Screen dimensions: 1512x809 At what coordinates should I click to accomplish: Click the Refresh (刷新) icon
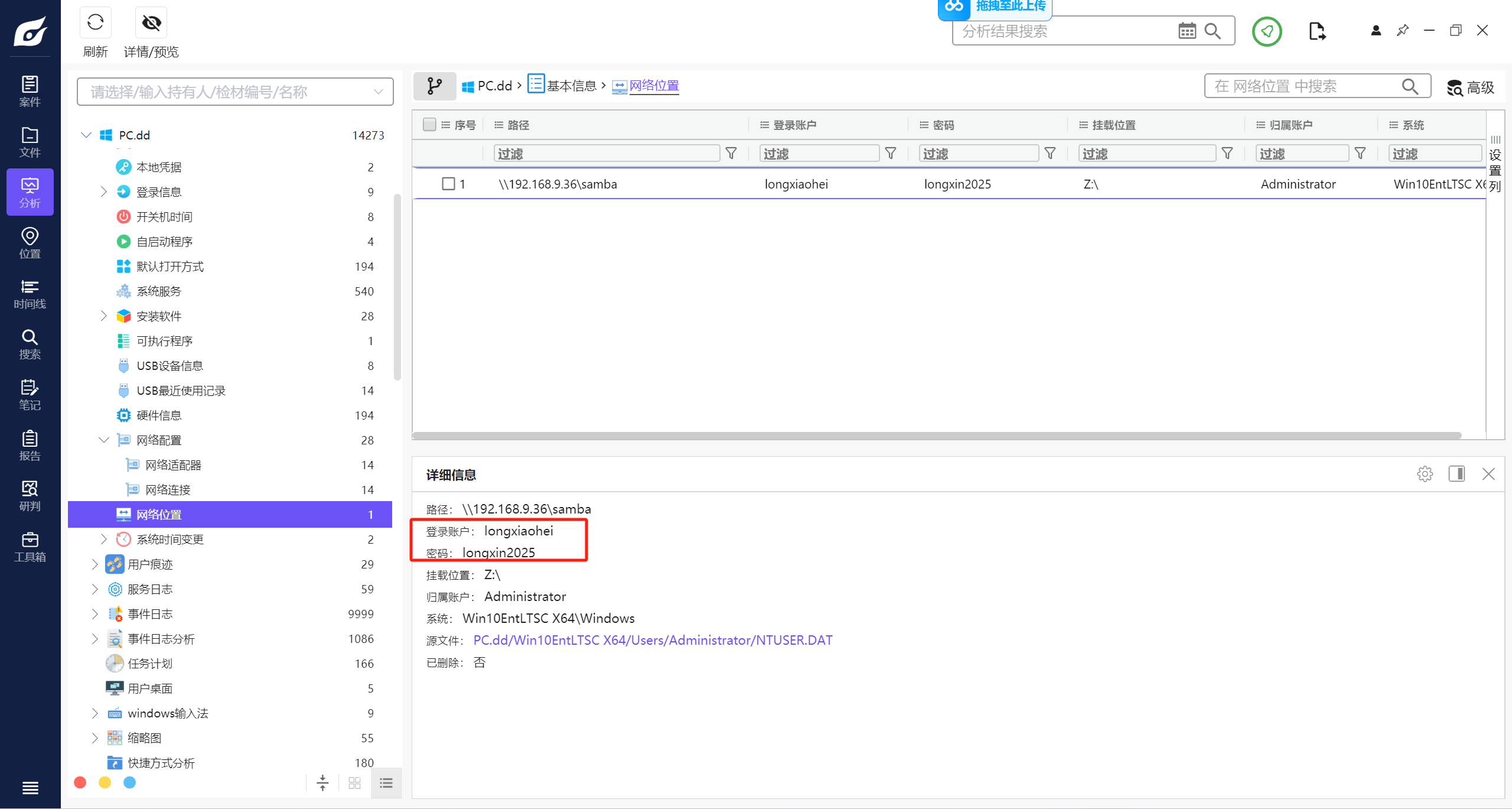tap(95, 24)
